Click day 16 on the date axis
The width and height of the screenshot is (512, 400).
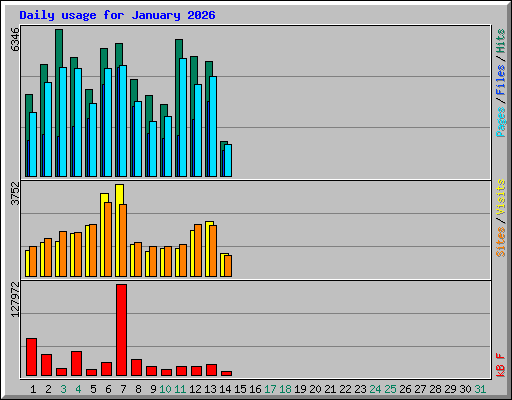[x=255, y=389]
